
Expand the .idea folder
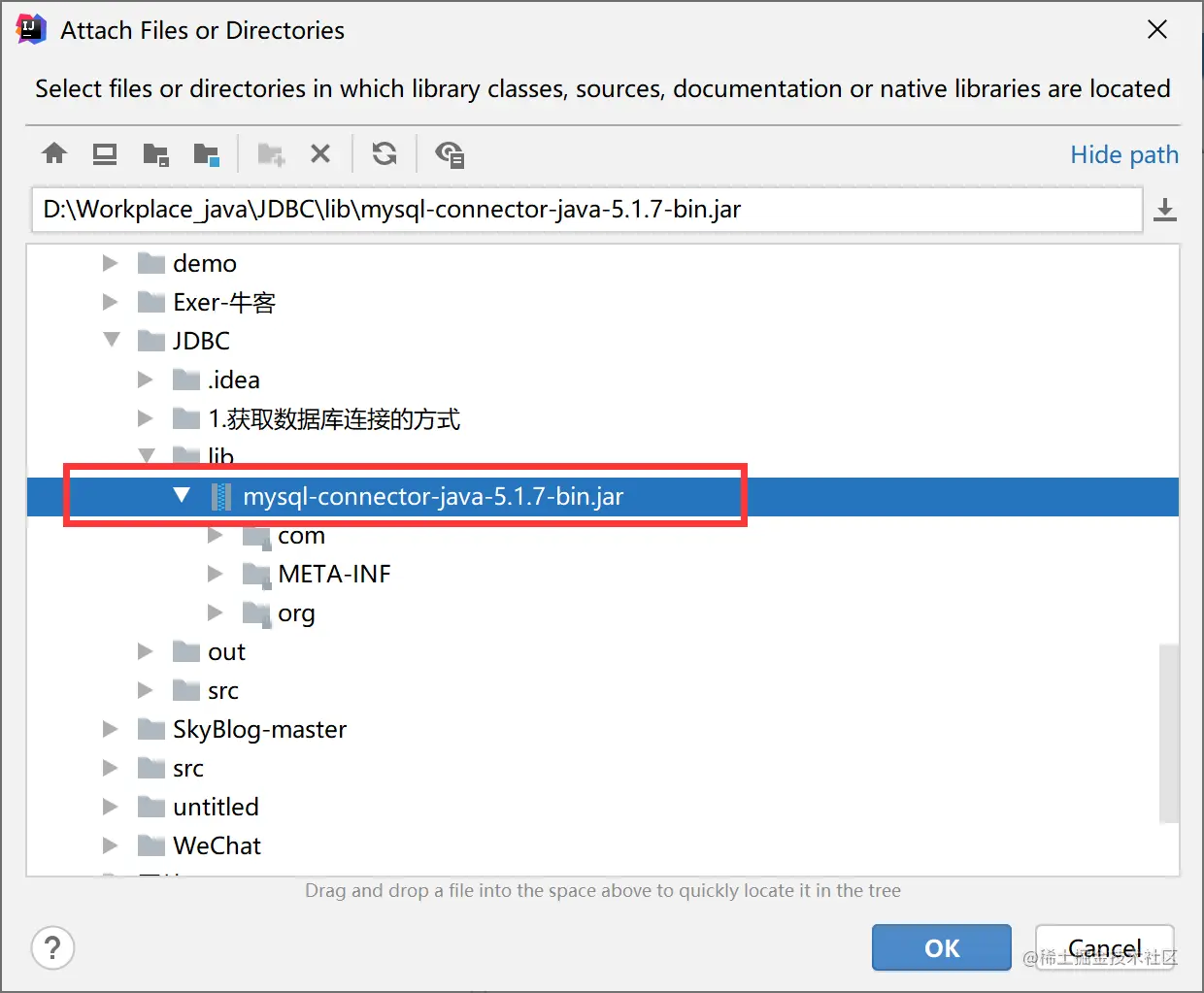pos(146,380)
